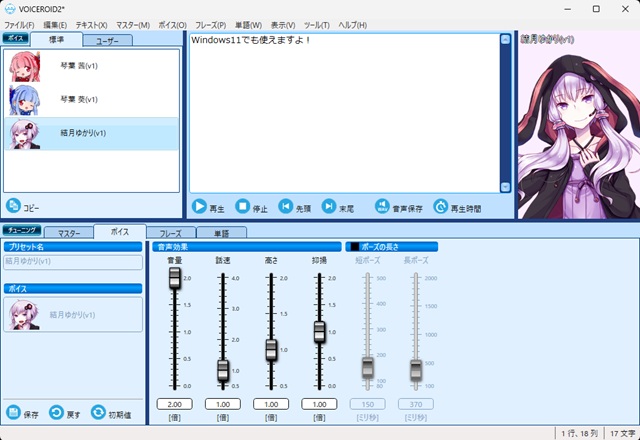Click the 戻す revert icon
Viewport: 640px width, 440px height.
pos(57,412)
